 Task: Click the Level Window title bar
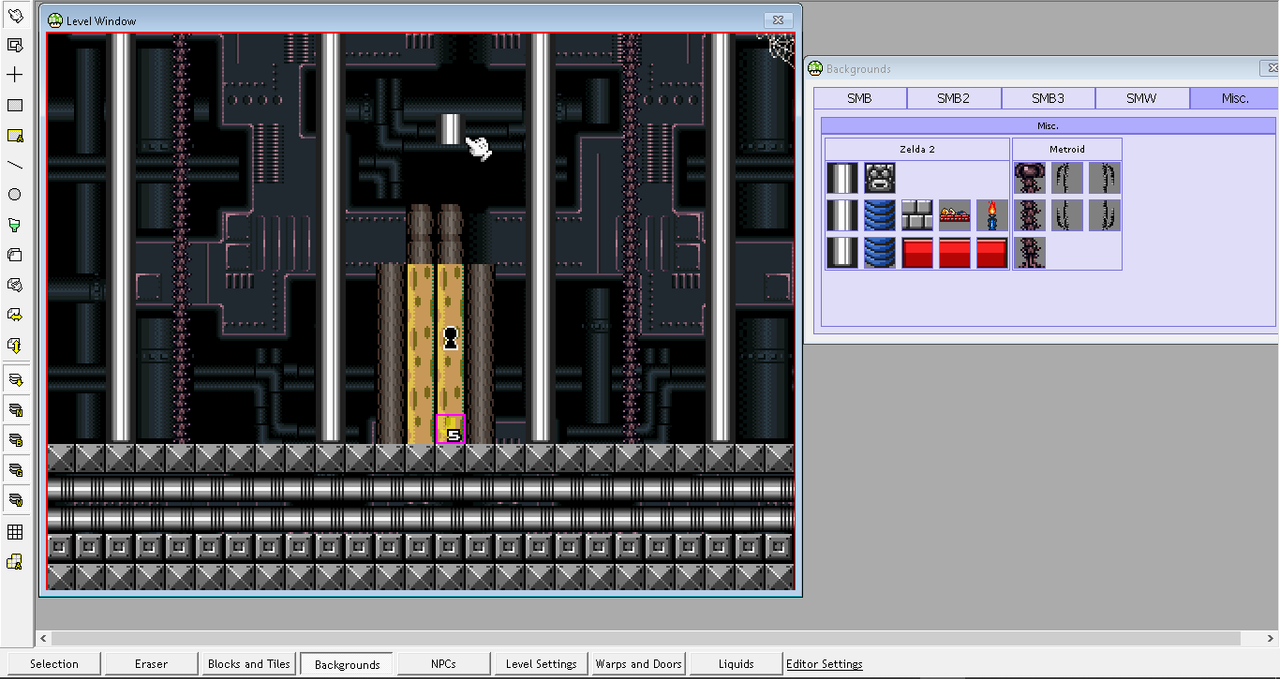coord(420,21)
